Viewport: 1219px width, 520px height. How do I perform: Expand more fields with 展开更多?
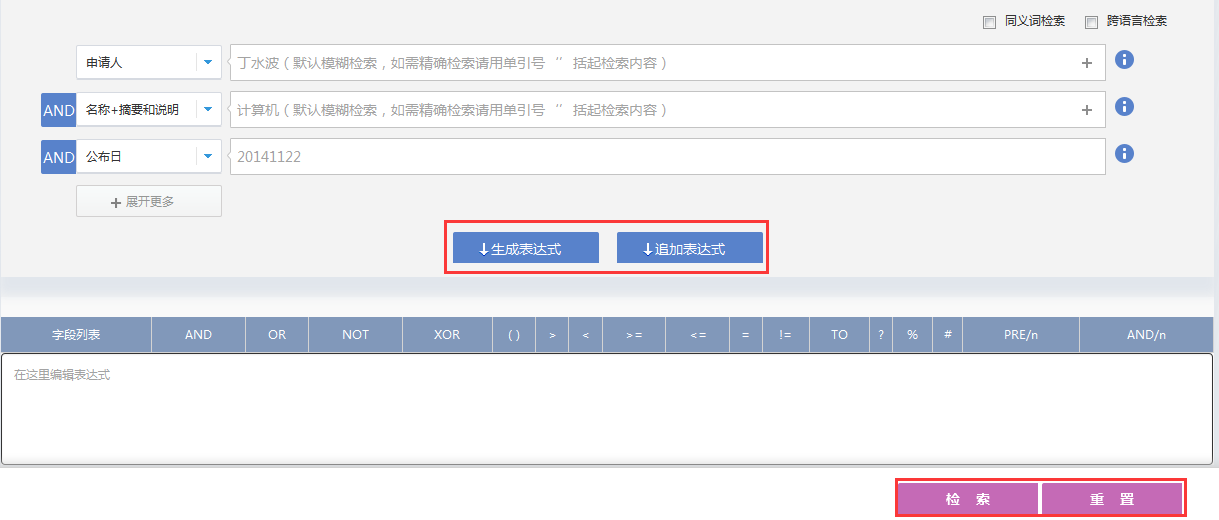coord(149,201)
